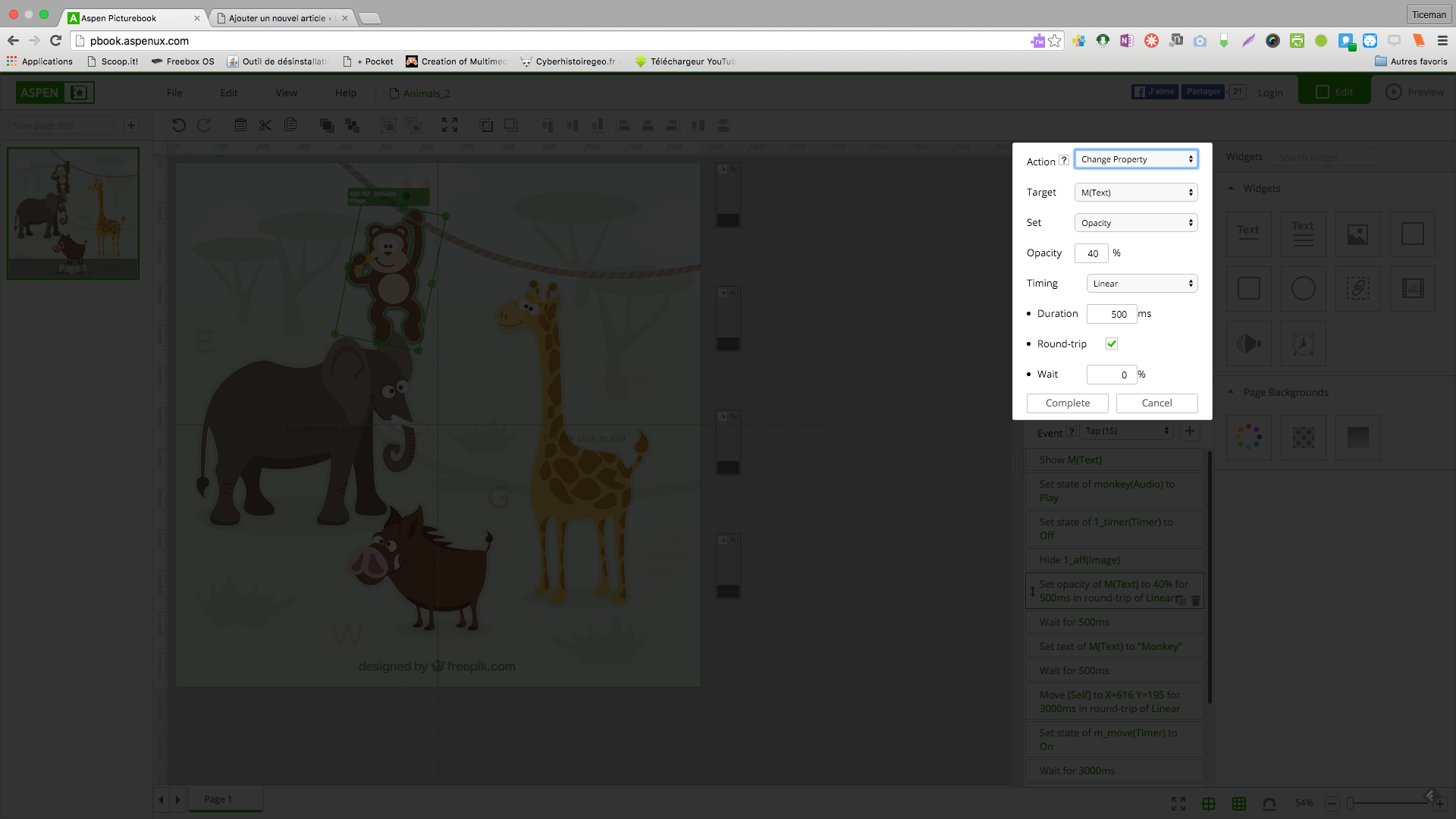The height and width of the screenshot is (819, 1456).
Task: Select the dotted pattern page background
Action: pos(1303,437)
